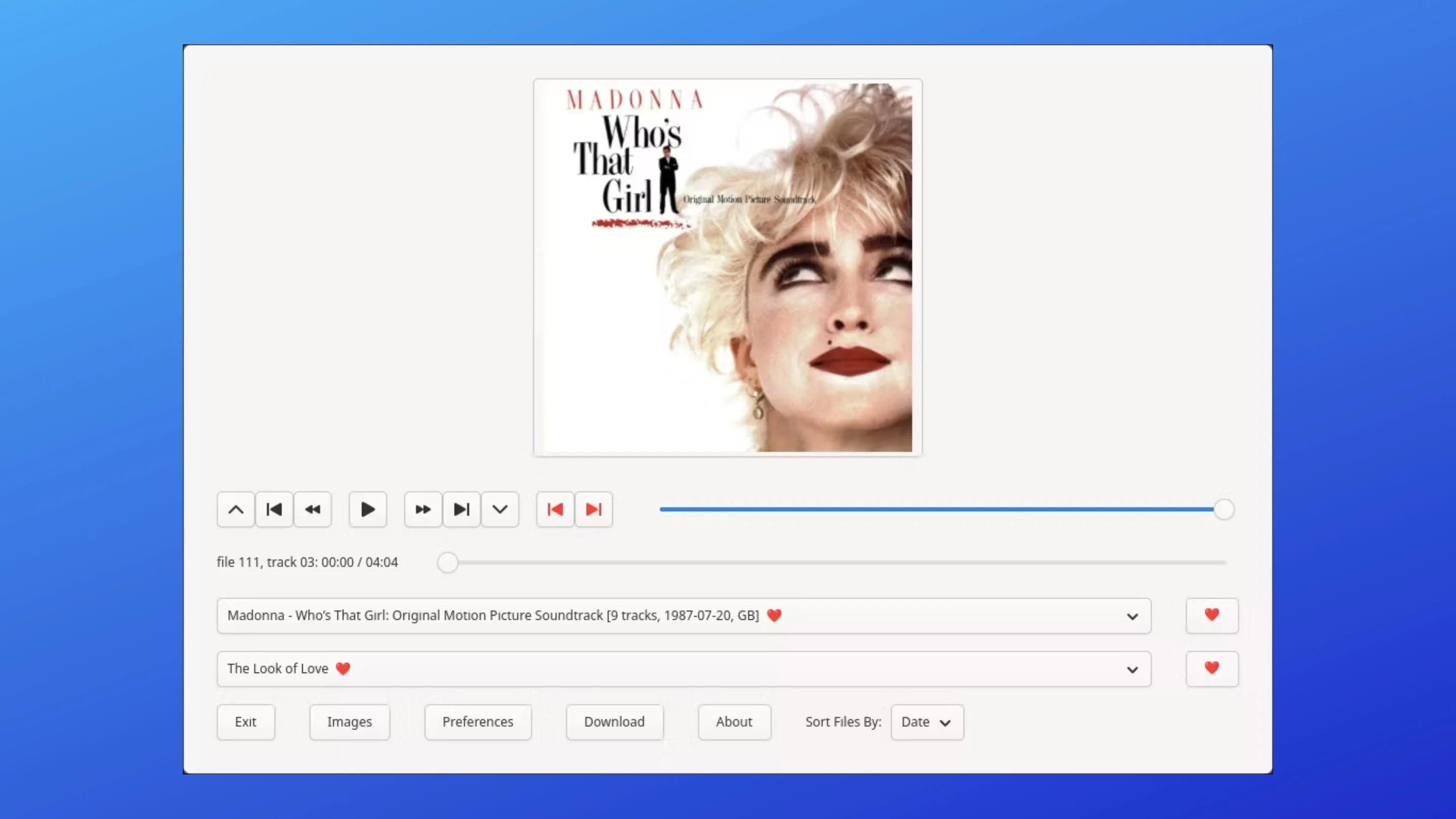Expand the Sort Files By Date dropdown
1456x819 pixels.
click(x=927, y=722)
